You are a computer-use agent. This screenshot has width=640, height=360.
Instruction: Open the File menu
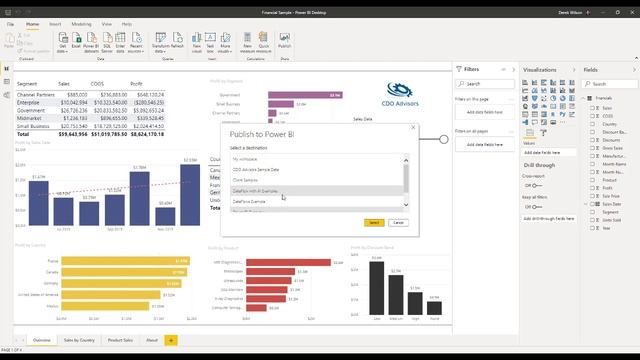10,24
